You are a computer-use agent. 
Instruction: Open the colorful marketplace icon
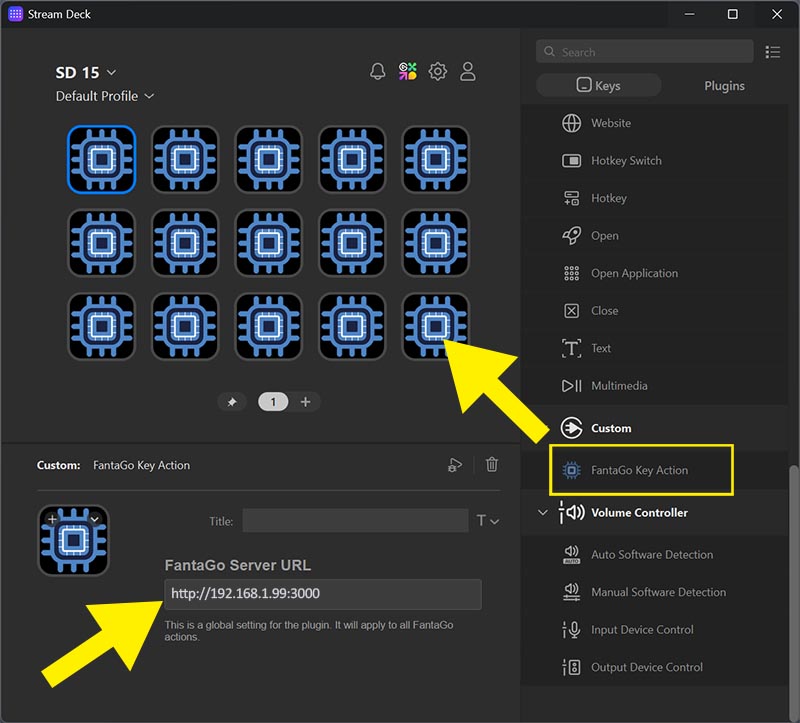(408, 71)
